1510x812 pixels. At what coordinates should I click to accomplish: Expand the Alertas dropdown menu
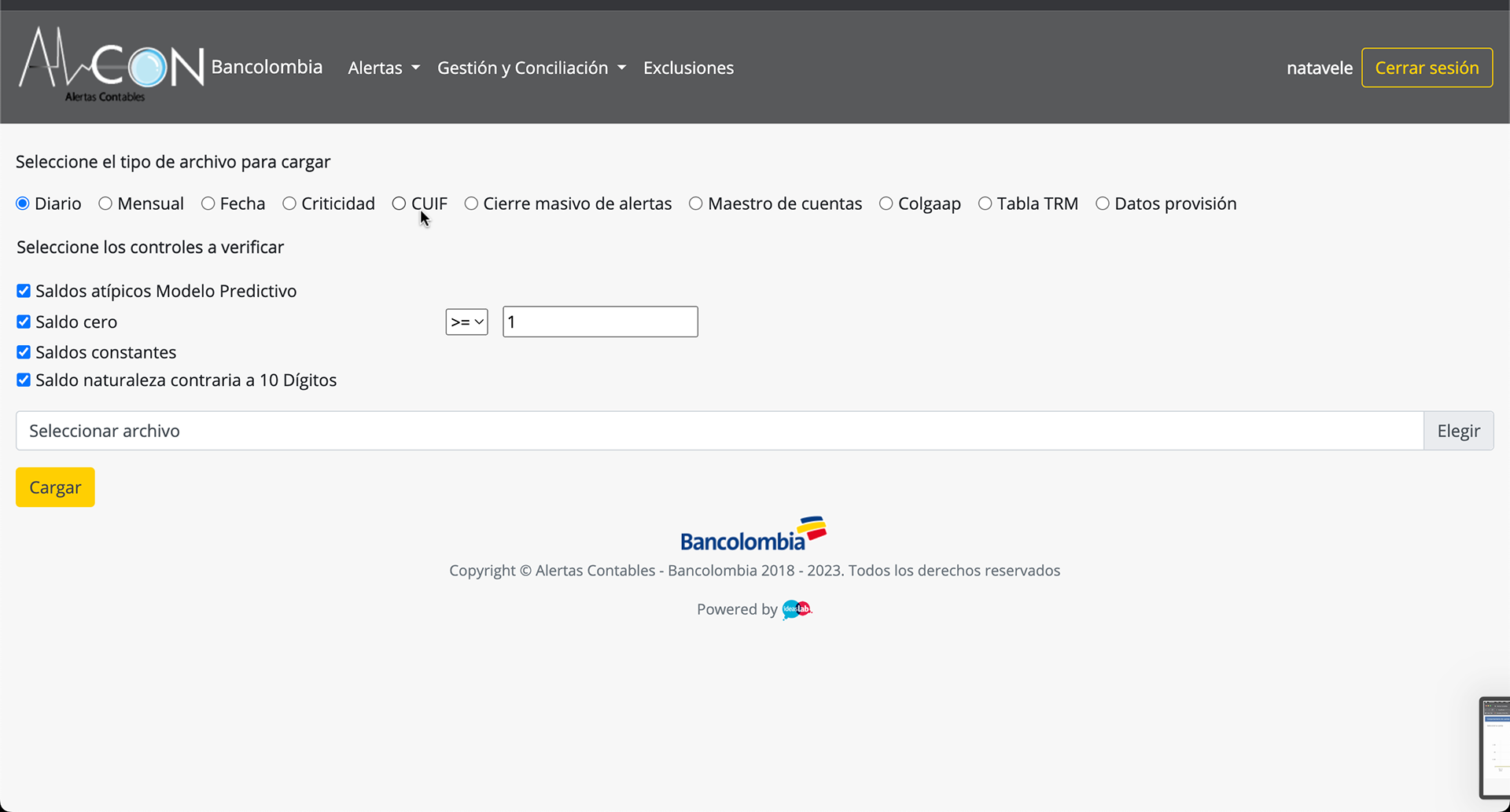(x=384, y=68)
